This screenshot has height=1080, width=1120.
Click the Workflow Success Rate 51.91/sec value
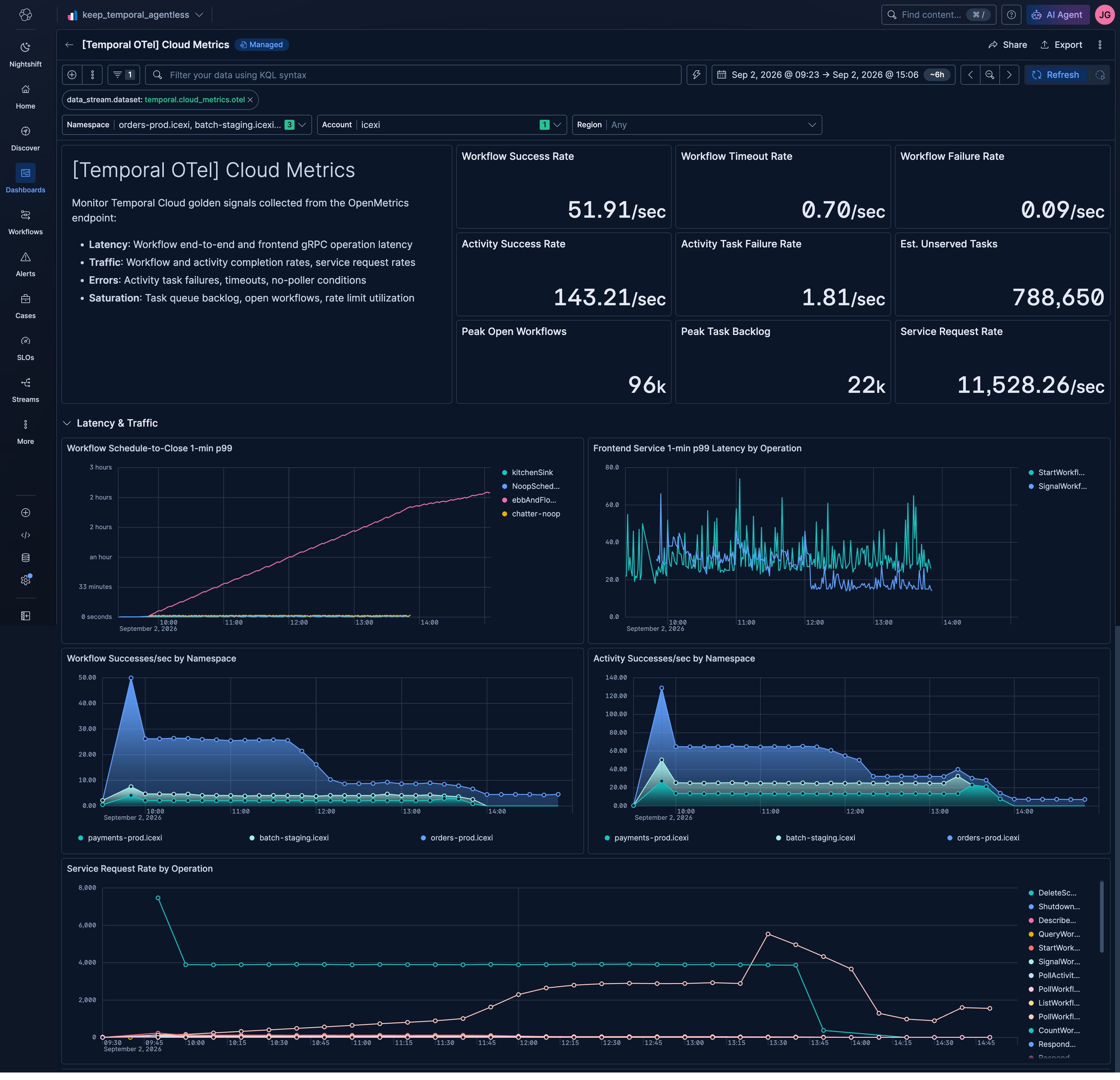617,210
